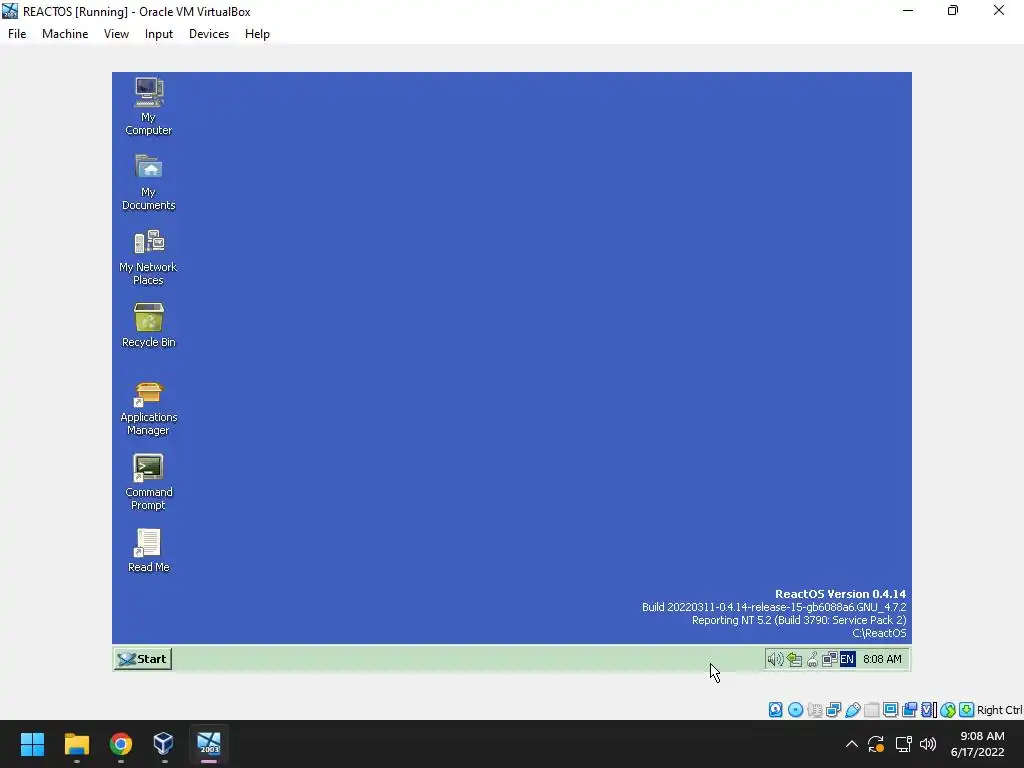Open the Windows host Start button
This screenshot has width=1024, height=768.
pos(32,744)
